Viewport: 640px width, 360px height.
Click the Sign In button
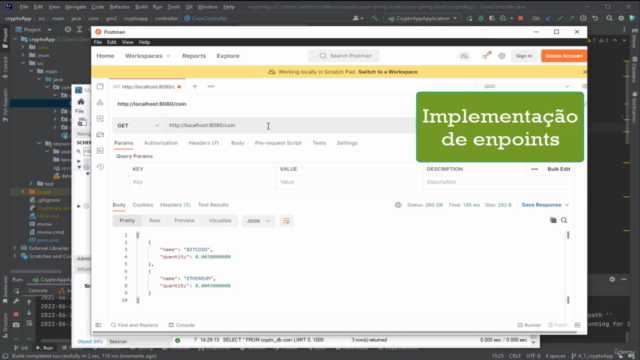[x=524, y=56]
